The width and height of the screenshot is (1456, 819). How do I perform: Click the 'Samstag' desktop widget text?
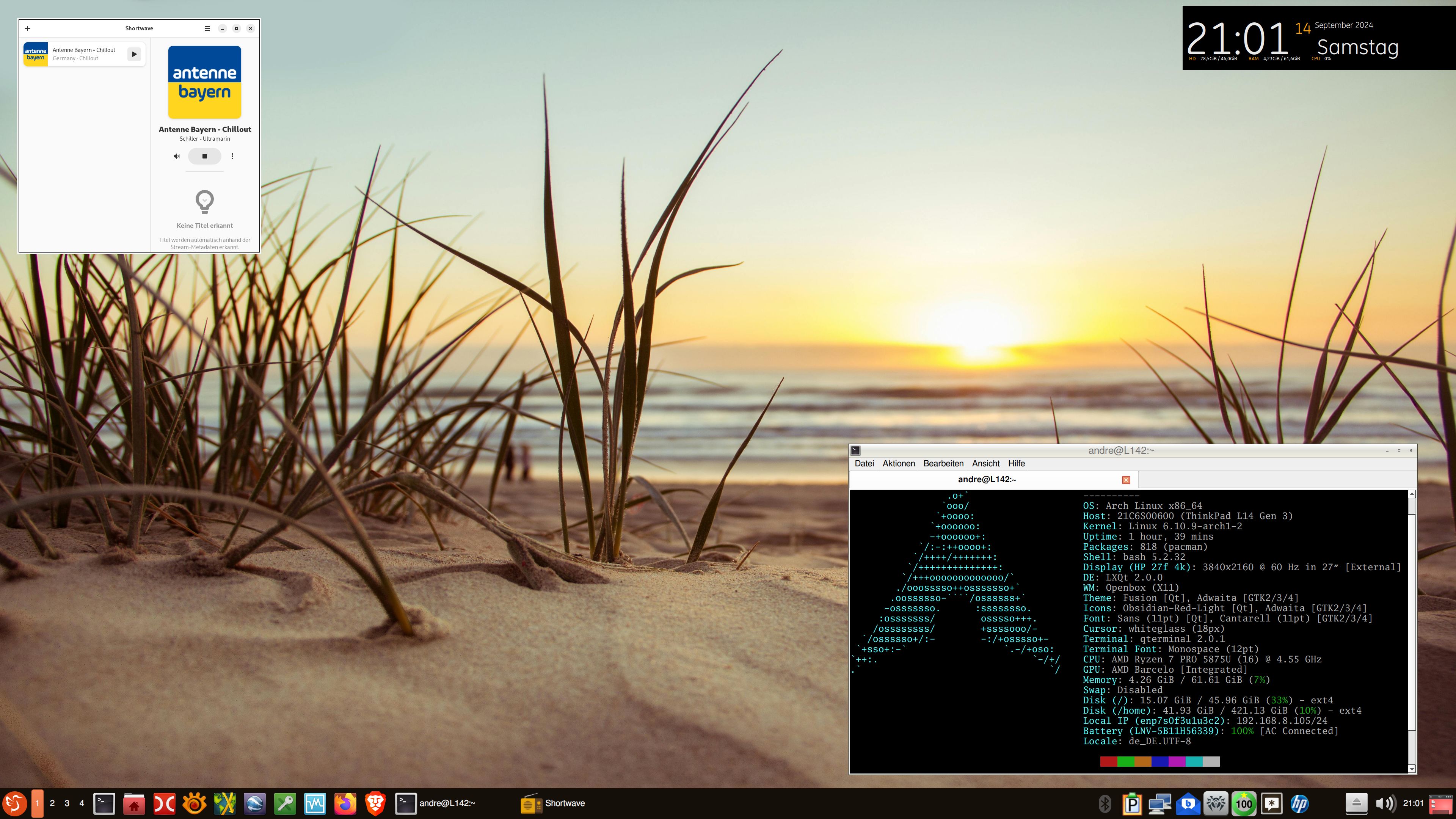1358,47
